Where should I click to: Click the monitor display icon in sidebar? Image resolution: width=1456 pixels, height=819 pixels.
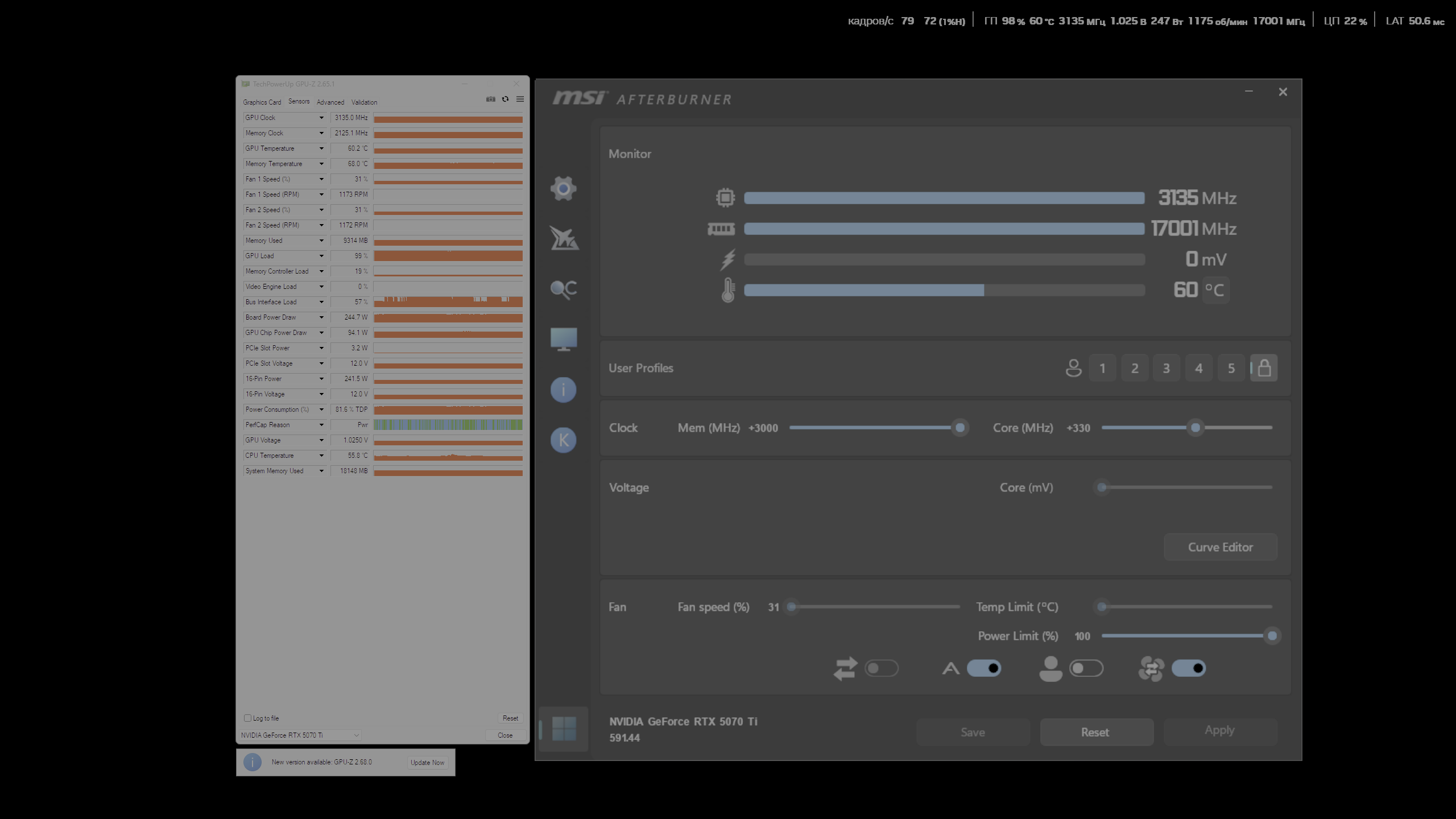coord(564,339)
